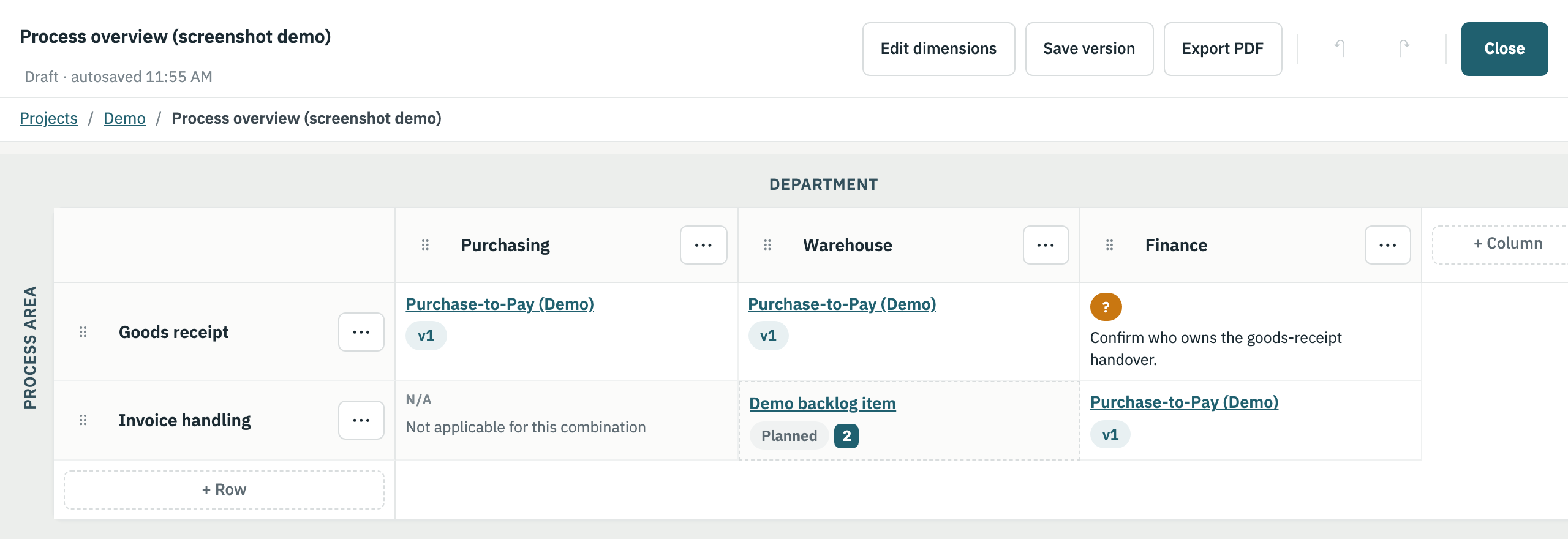Click the redo arrow icon
This screenshot has width=1568, height=539.
tap(1404, 48)
